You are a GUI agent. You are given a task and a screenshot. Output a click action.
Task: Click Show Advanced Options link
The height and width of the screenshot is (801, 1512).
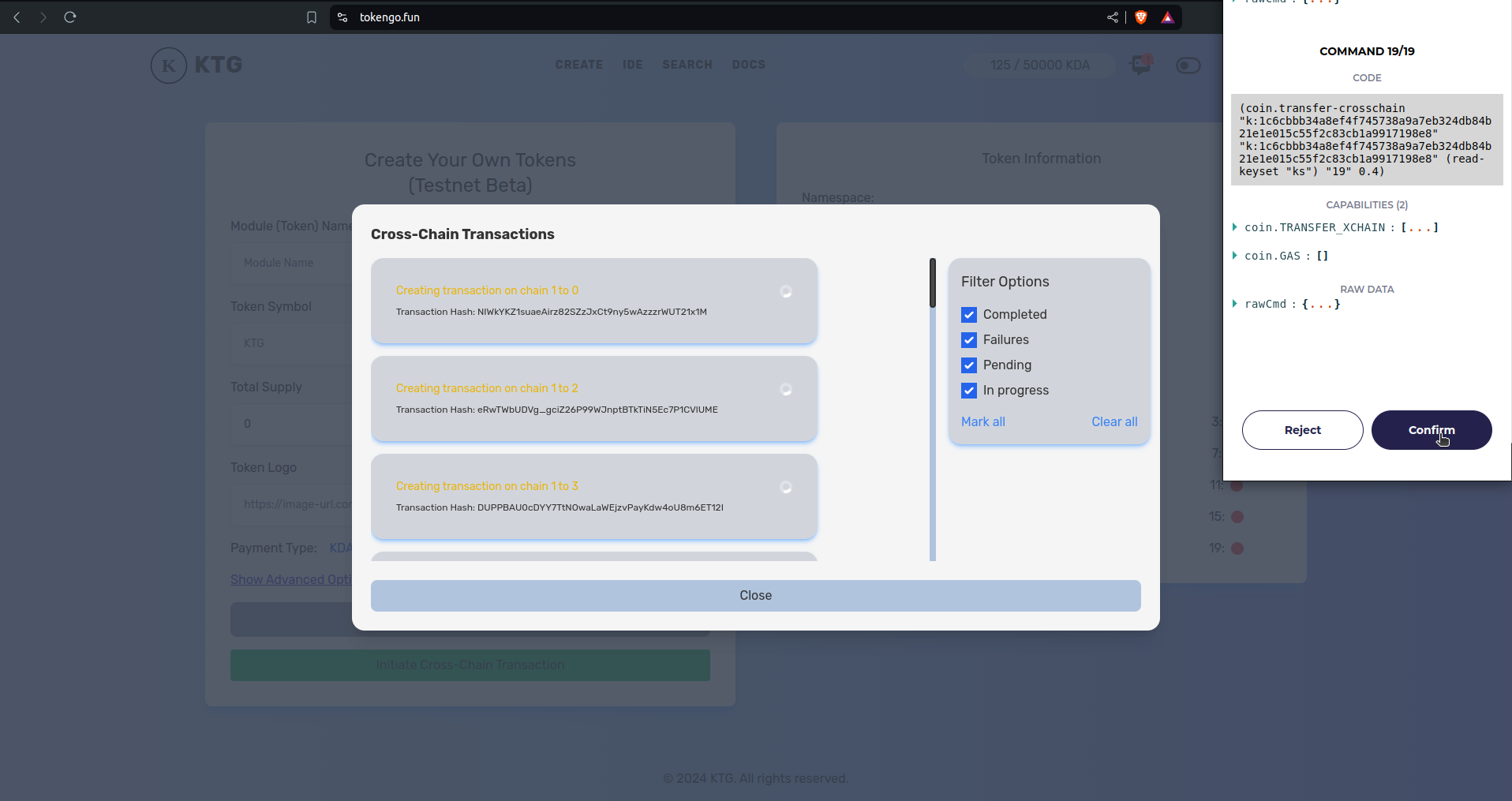pos(291,579)
